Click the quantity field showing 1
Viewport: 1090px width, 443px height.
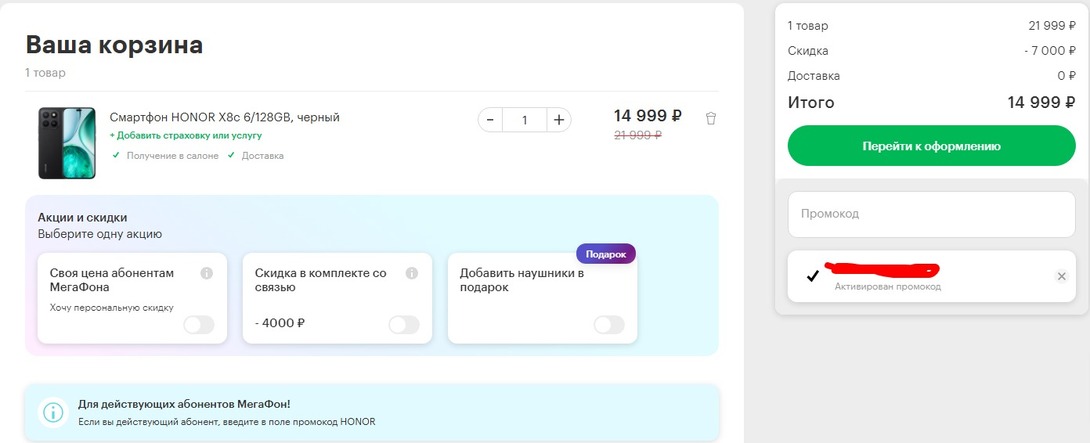524,120
